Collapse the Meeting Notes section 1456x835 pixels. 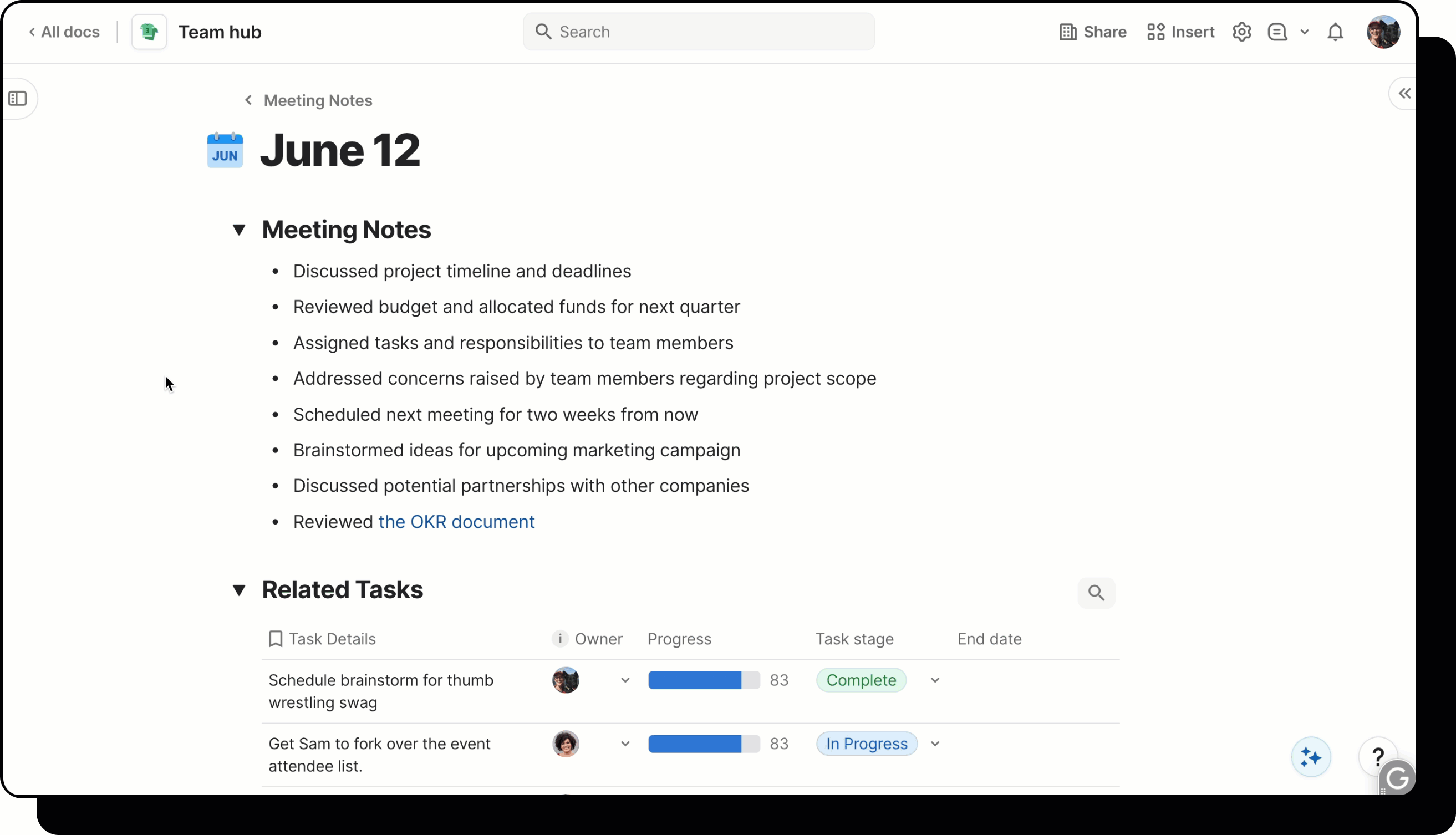click(239, 230)
